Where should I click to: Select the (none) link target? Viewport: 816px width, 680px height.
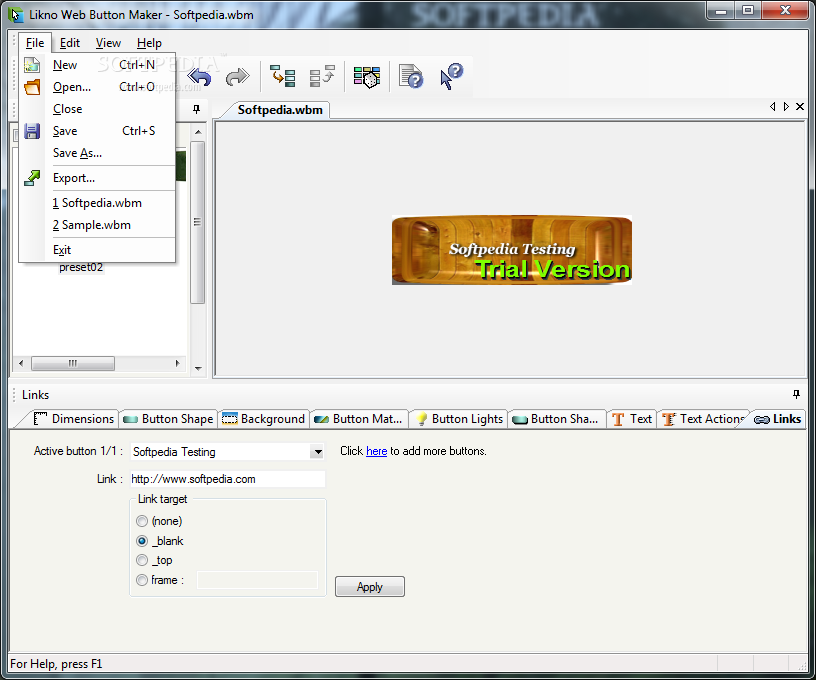coord(142,521)
